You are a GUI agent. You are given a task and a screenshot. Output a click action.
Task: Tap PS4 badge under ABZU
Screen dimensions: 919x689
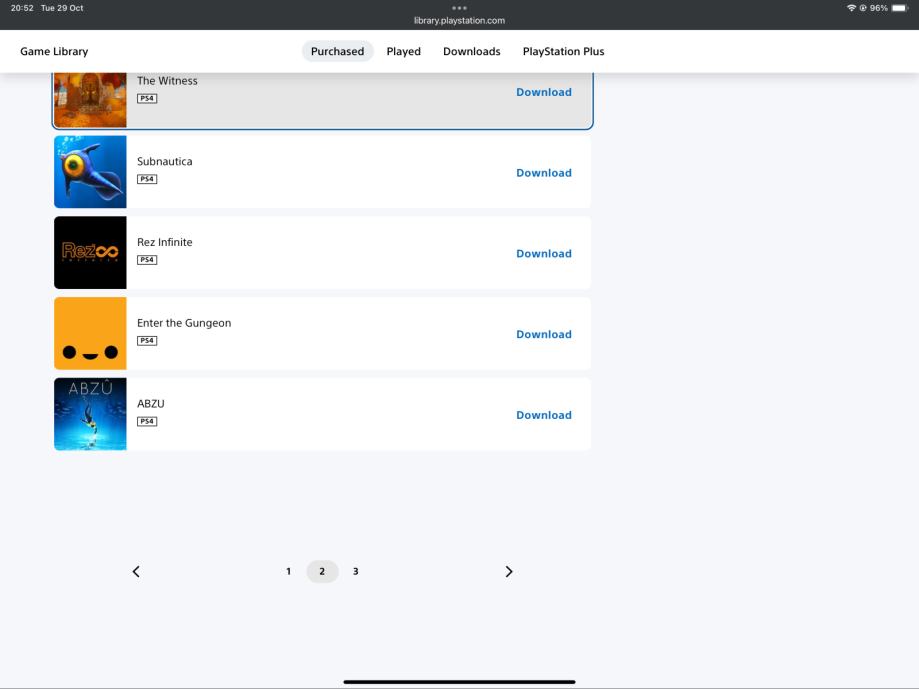(x=147, y=422)
